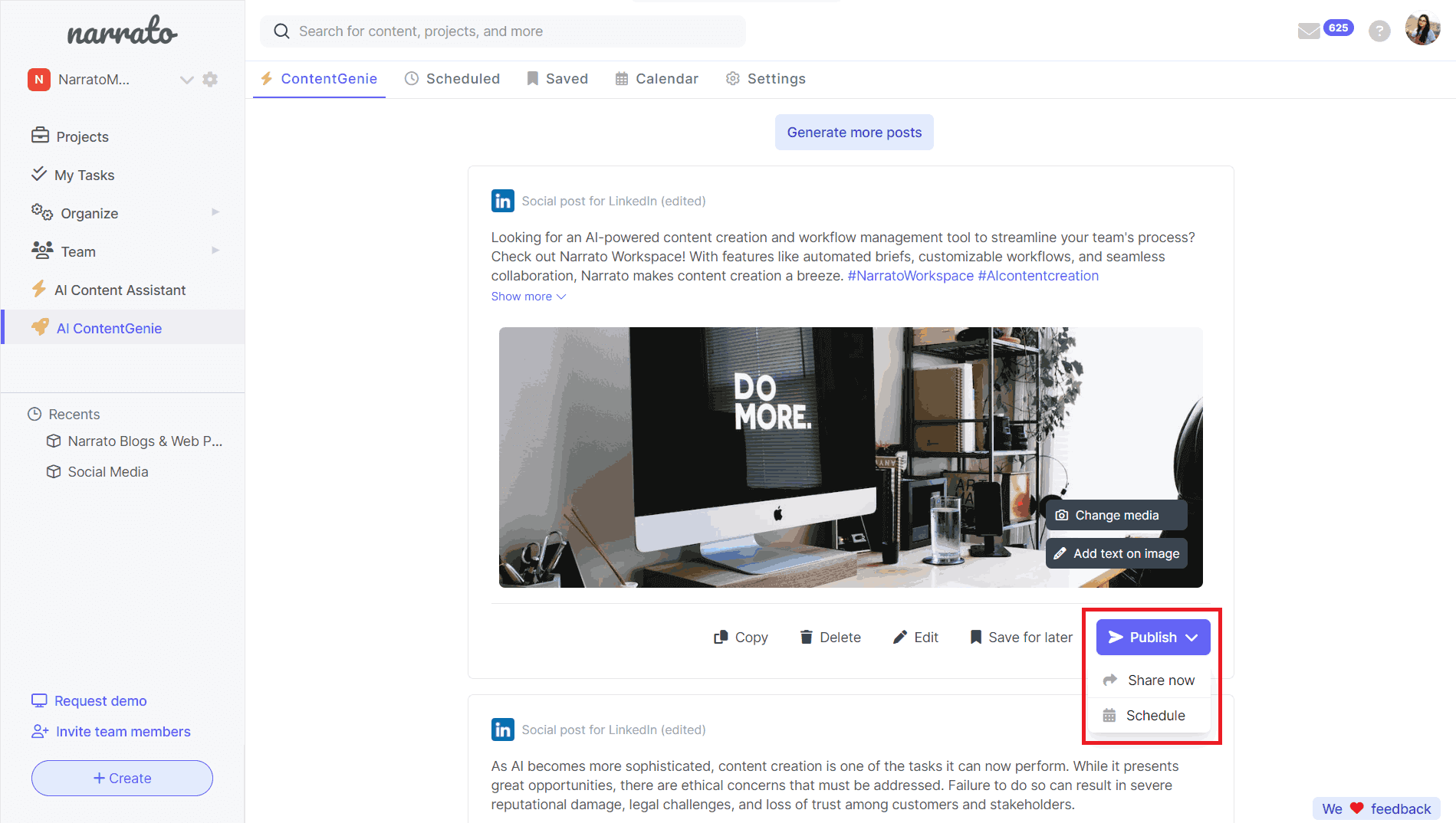This screenshot has width=1456, height=823.
Task: Open workspace settings gear icon
Action: 210,80
